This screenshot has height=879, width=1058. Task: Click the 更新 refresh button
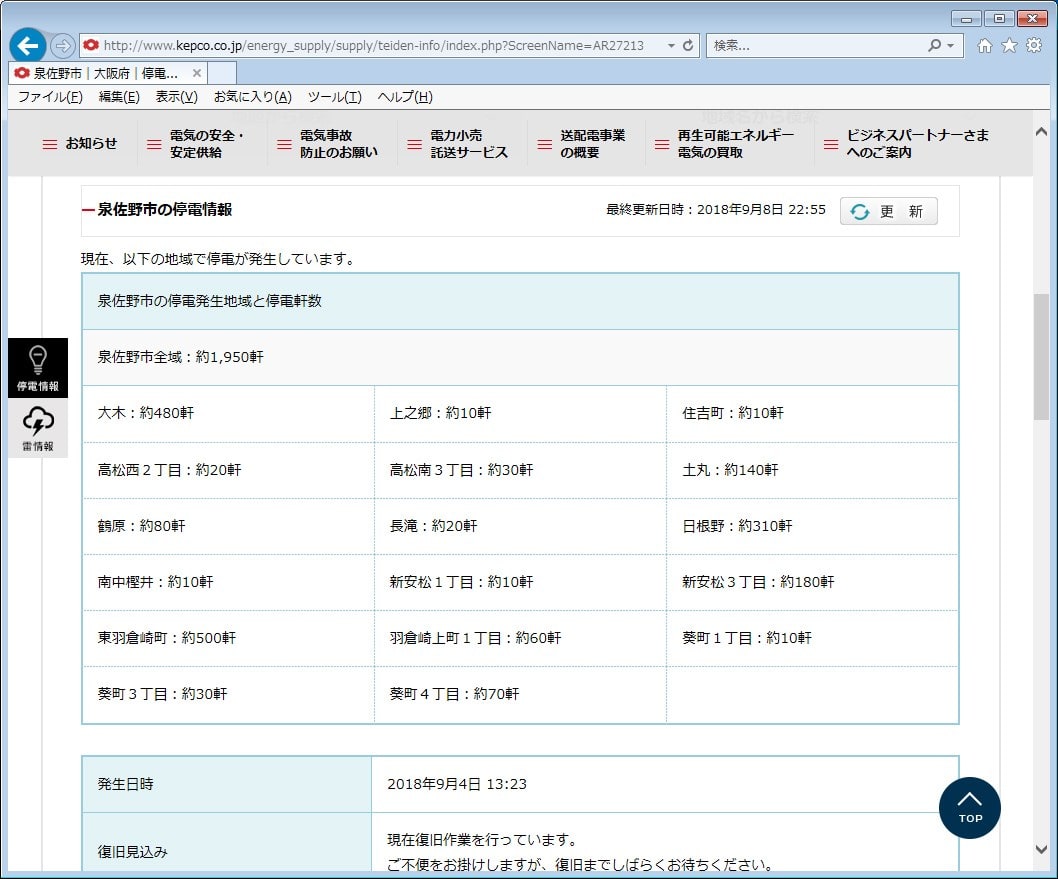(x=888, y=211)
